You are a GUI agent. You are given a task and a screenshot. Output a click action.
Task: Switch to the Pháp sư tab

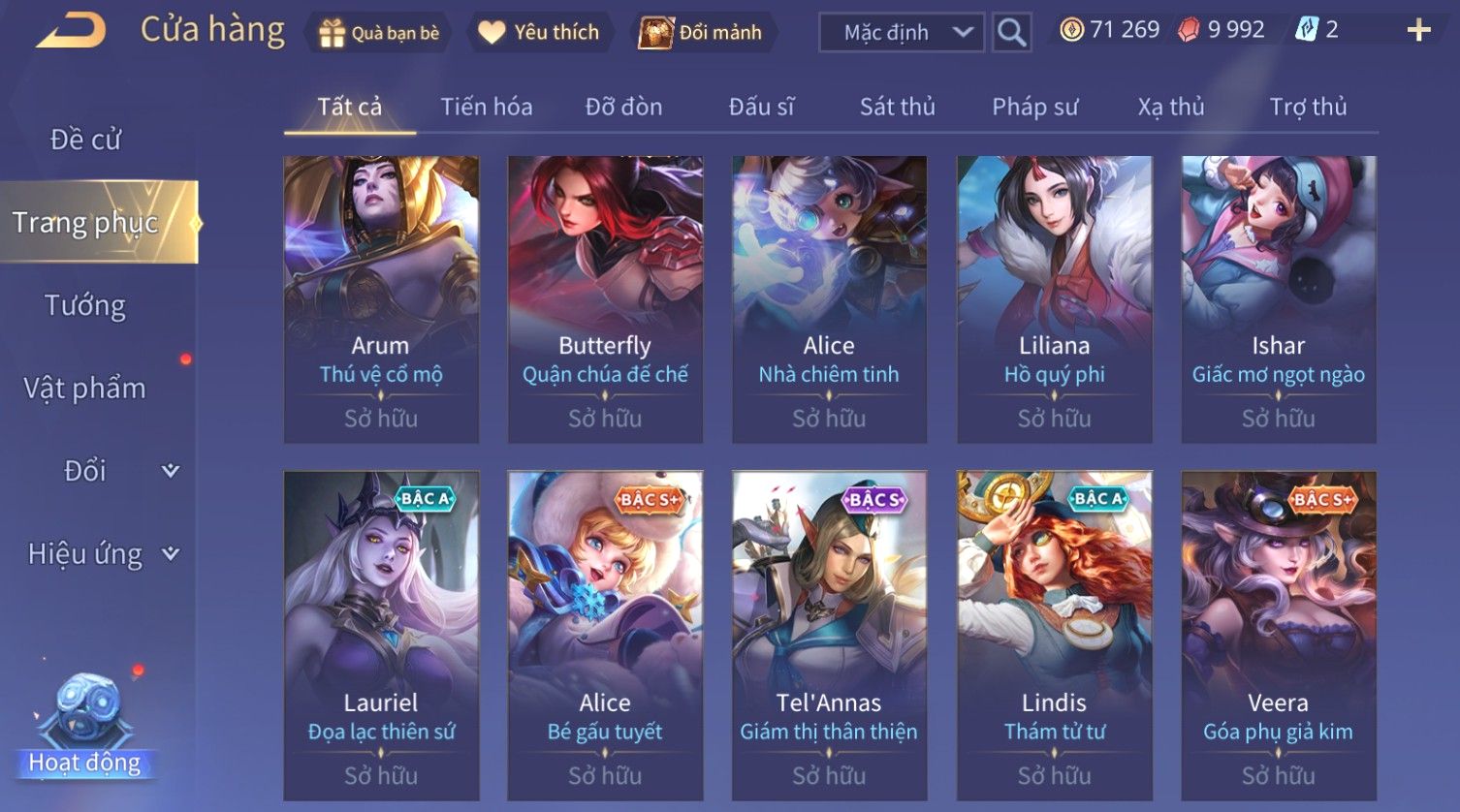tap(1034, 107)
